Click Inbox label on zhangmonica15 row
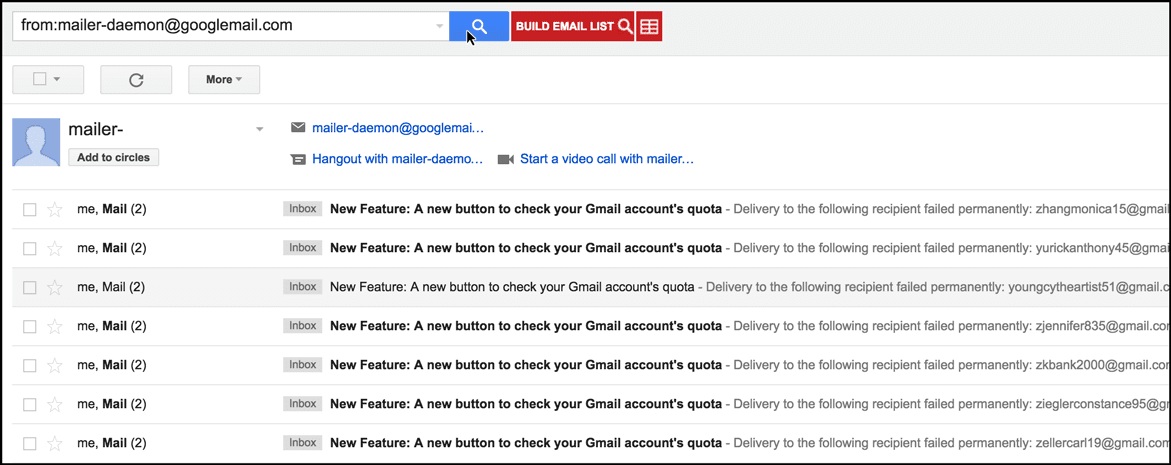Screen dimensions: 1171x465 (302, 209)
